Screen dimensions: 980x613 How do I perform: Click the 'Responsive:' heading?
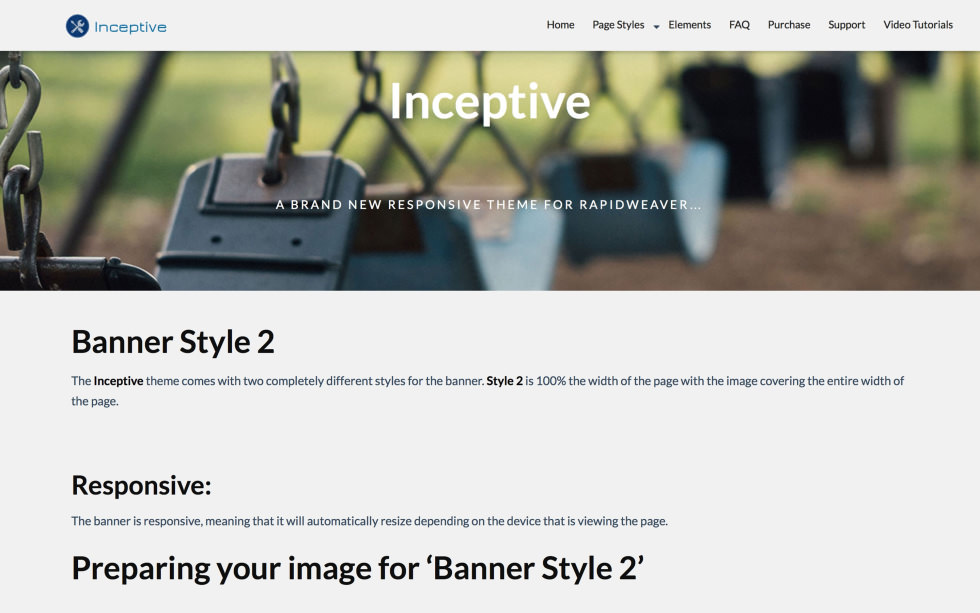[141, 486]
